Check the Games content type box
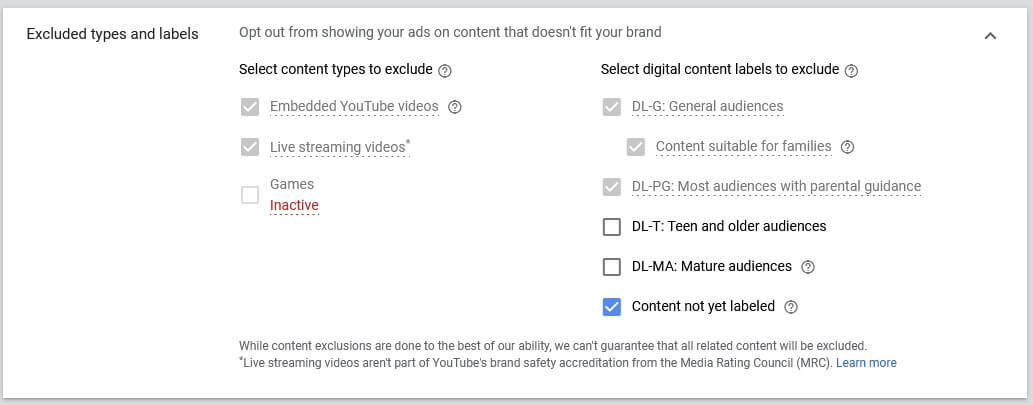Screen dimensions: 1033x405 point(250,195)
